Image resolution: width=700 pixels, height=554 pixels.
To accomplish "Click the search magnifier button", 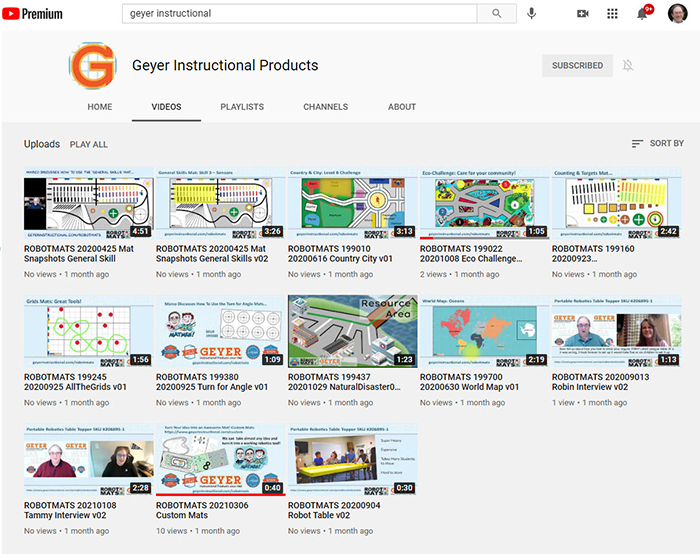I will click(496, 13).
